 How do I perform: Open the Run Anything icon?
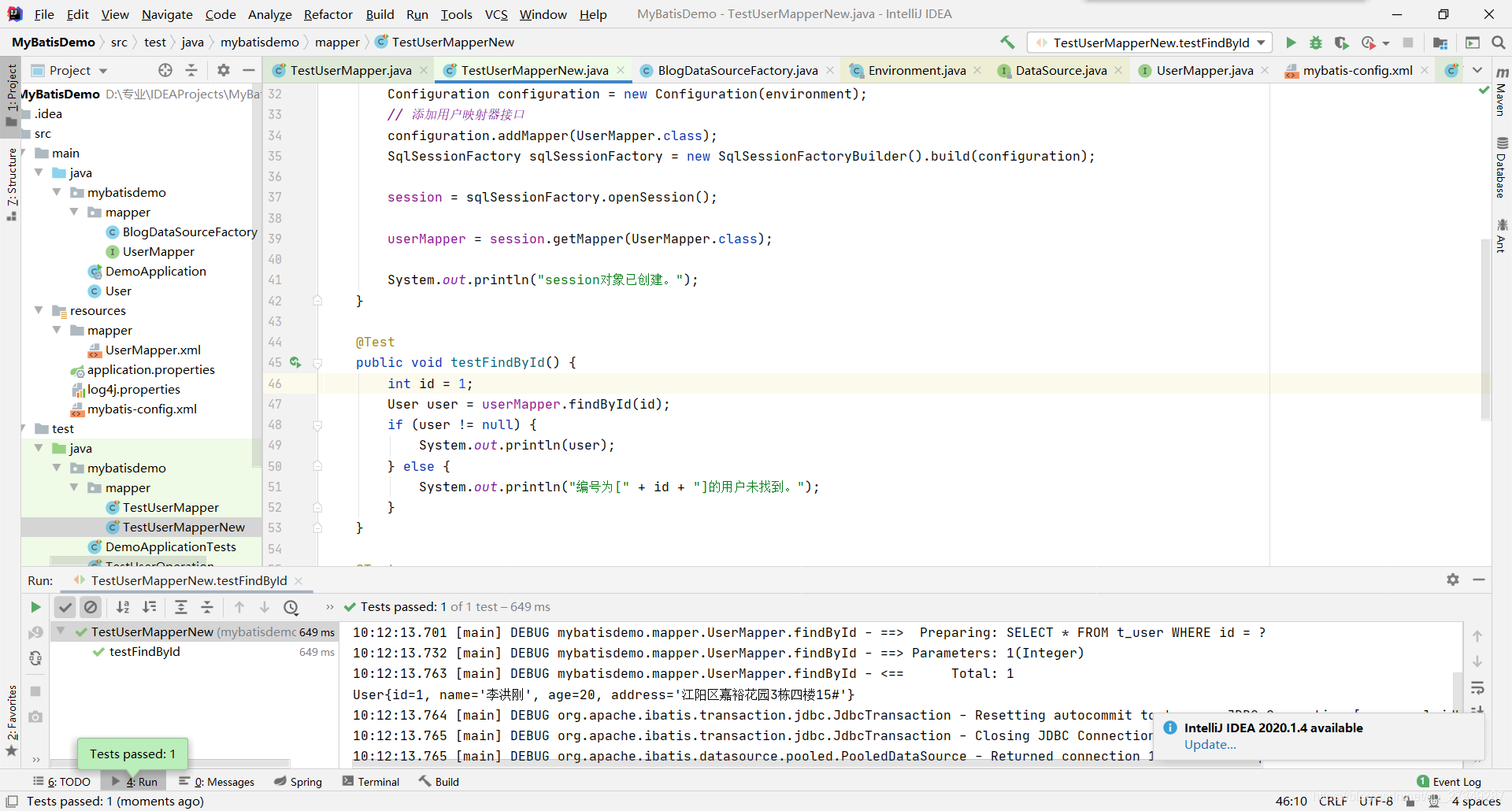point(1473,43)
